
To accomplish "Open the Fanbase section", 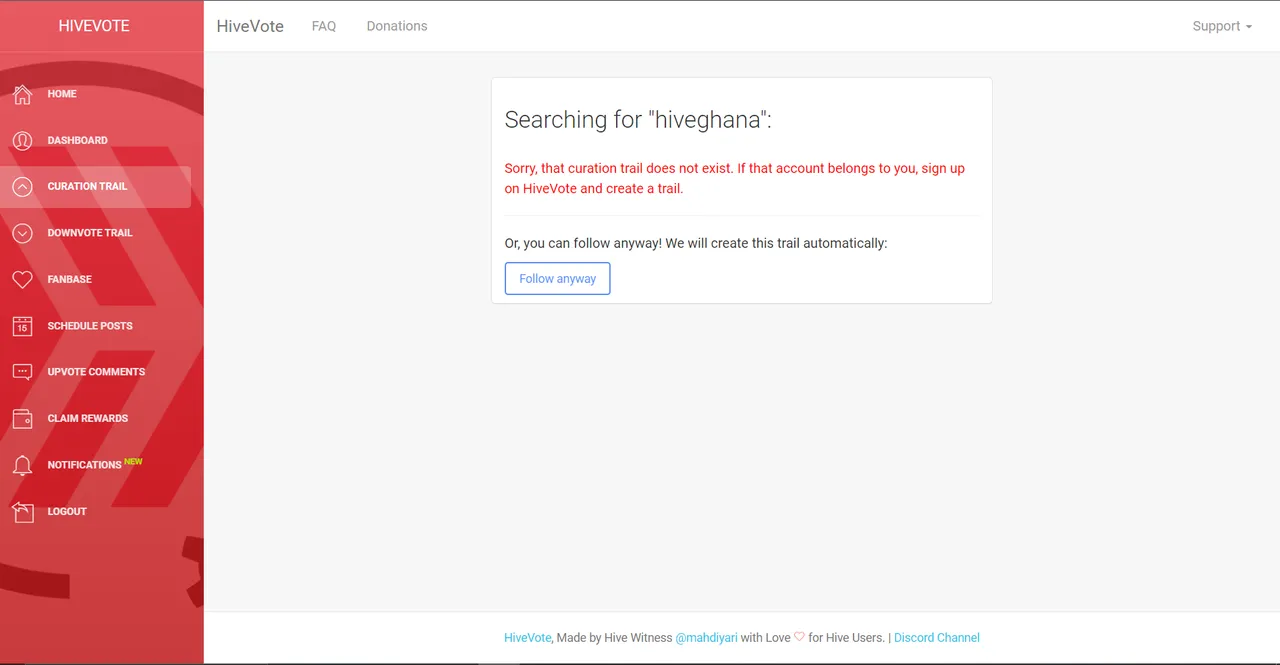I will 96,279.
